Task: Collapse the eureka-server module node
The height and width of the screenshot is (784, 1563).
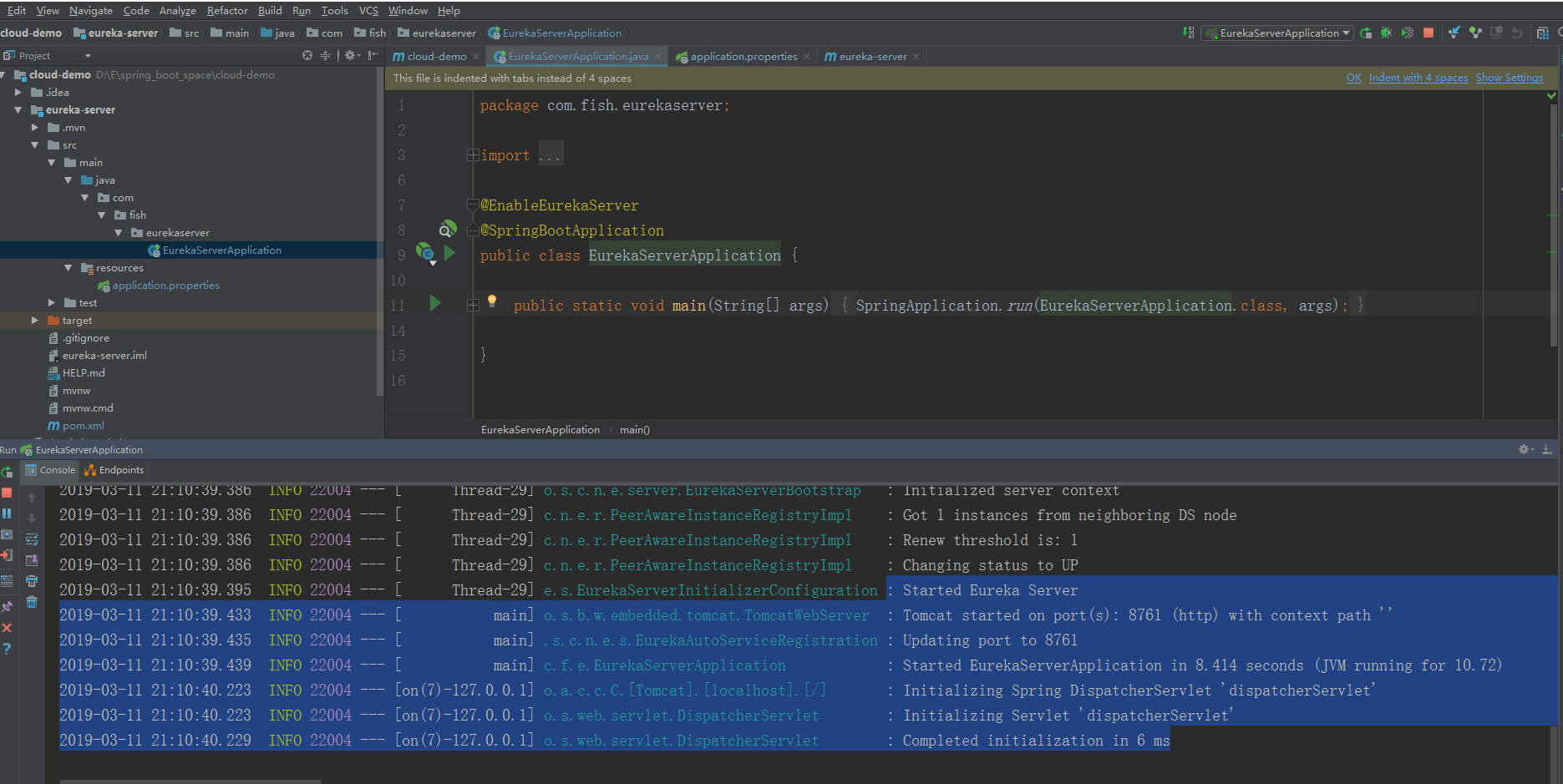Action: coord(18,109)
